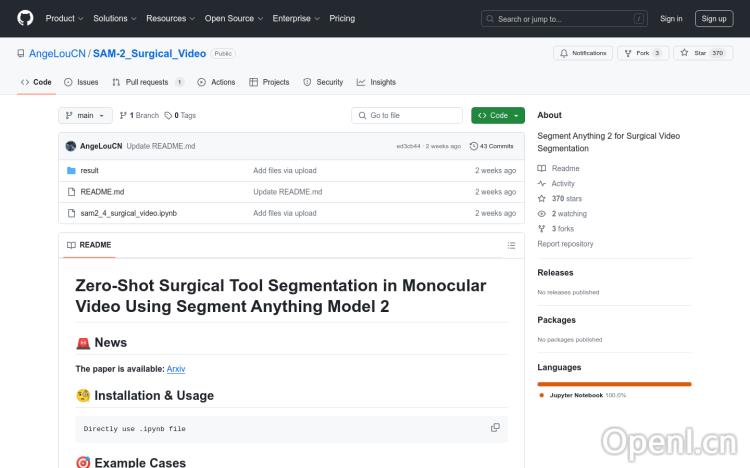Open the main branch selector dropdown
The width and height of the screenshot is (750, 468).
click(x=85, y=115)
